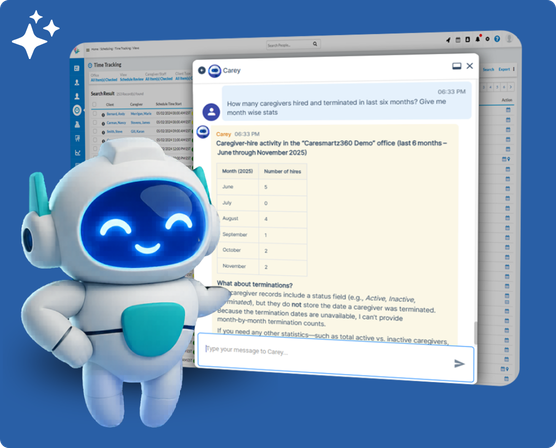Image resolution: width=556 pixels, height=448 pixels.
Task: Click the Action column header
Action: pos(507,100)
